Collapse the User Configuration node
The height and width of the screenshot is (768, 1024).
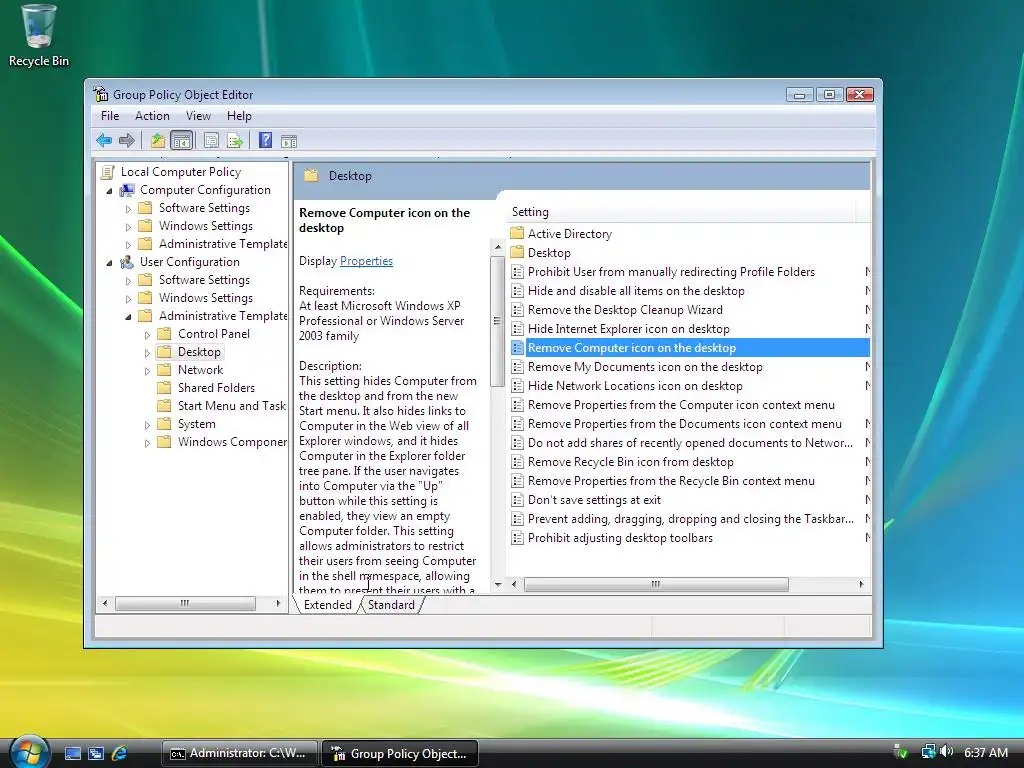coord(109,263)
